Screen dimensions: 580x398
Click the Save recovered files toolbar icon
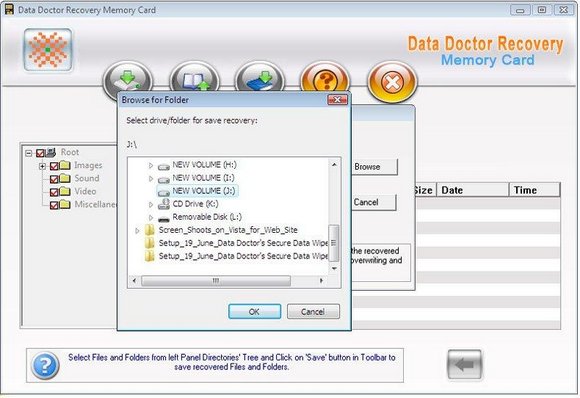pos(128,79)
